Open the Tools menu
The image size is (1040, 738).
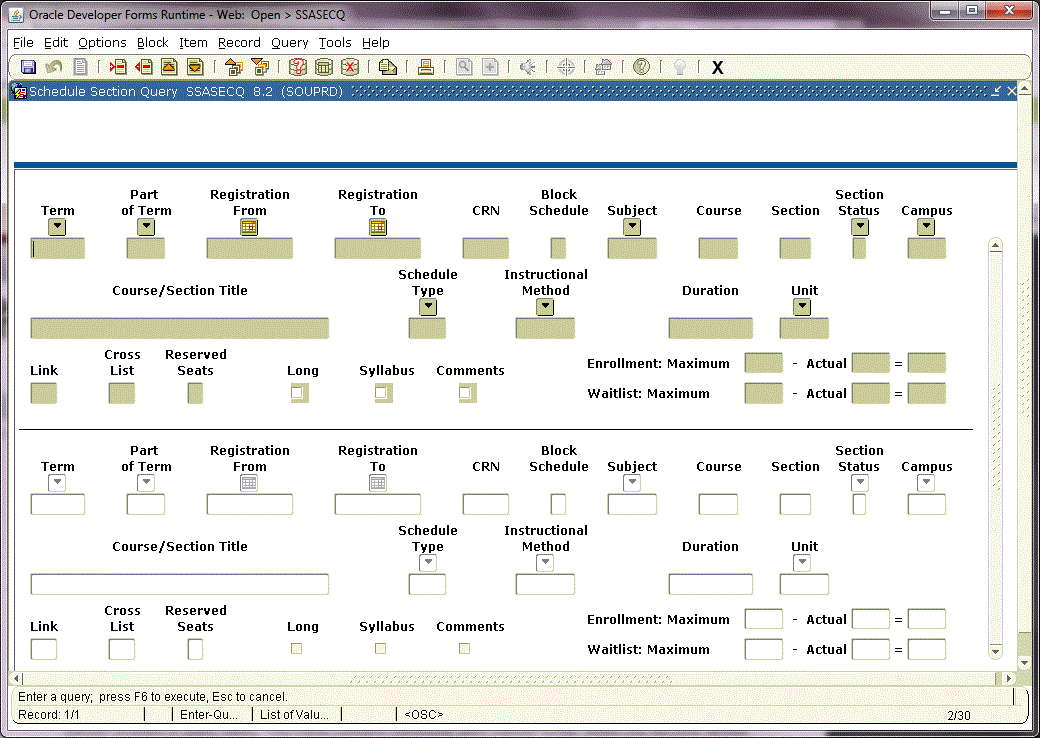tap(335, 42)
